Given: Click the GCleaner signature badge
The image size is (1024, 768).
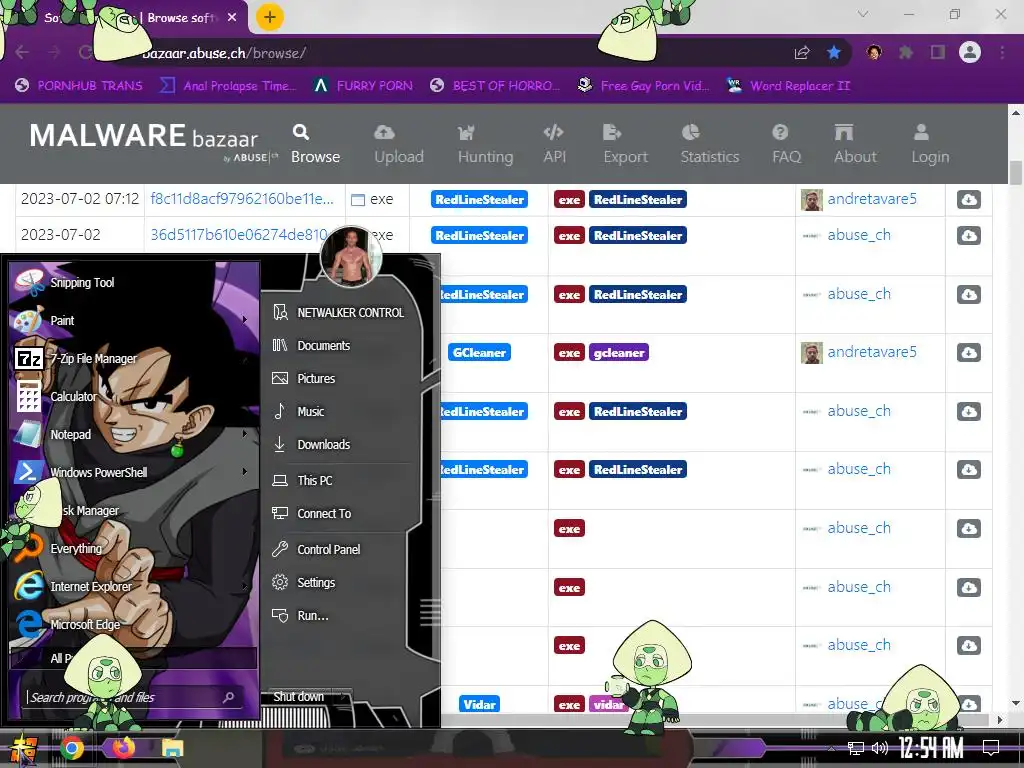Looking at the screenshot, I should pyautogui.click(x=479, y=353).
